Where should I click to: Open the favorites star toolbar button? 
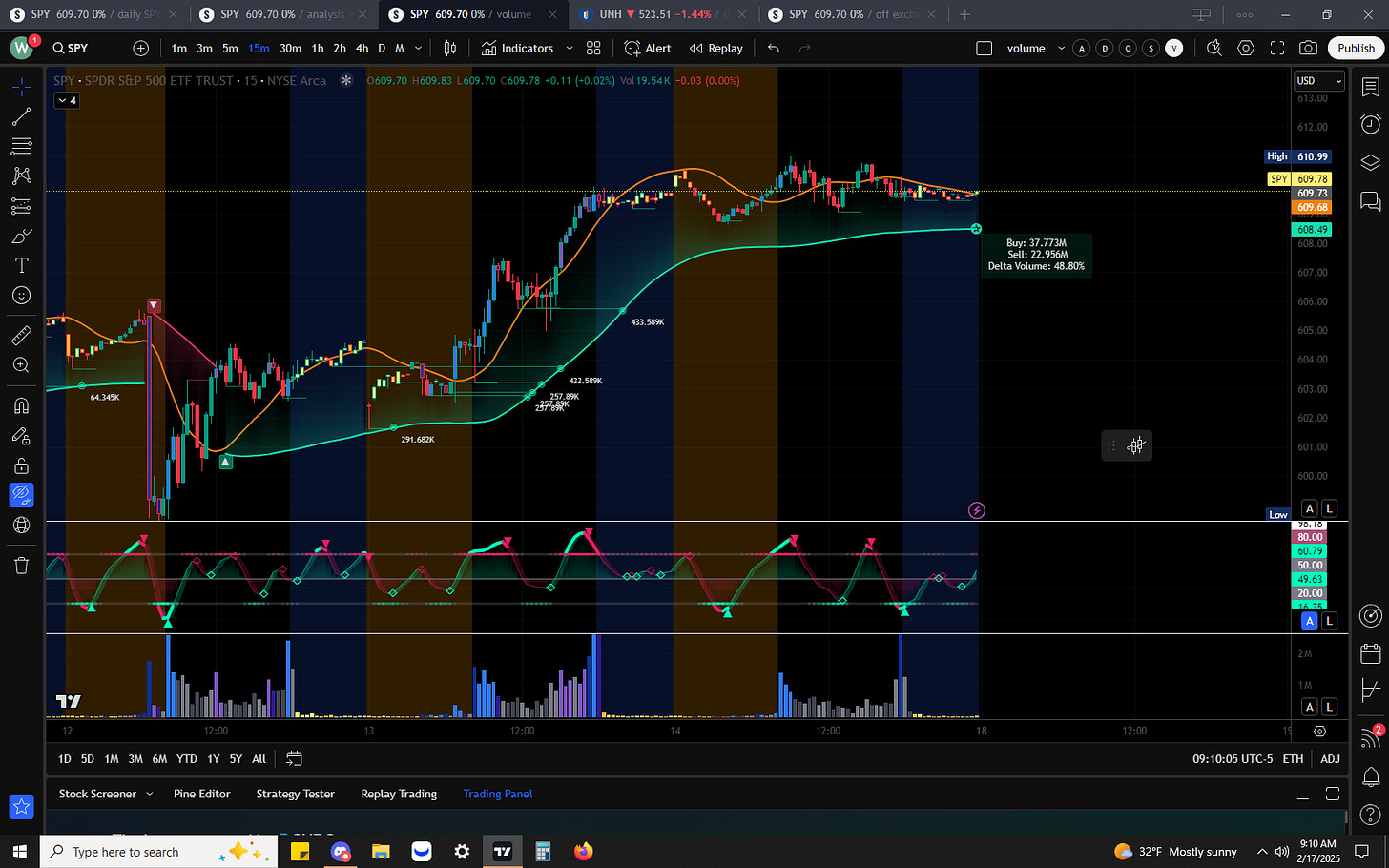pyautogui.click(x=21, y=807)
